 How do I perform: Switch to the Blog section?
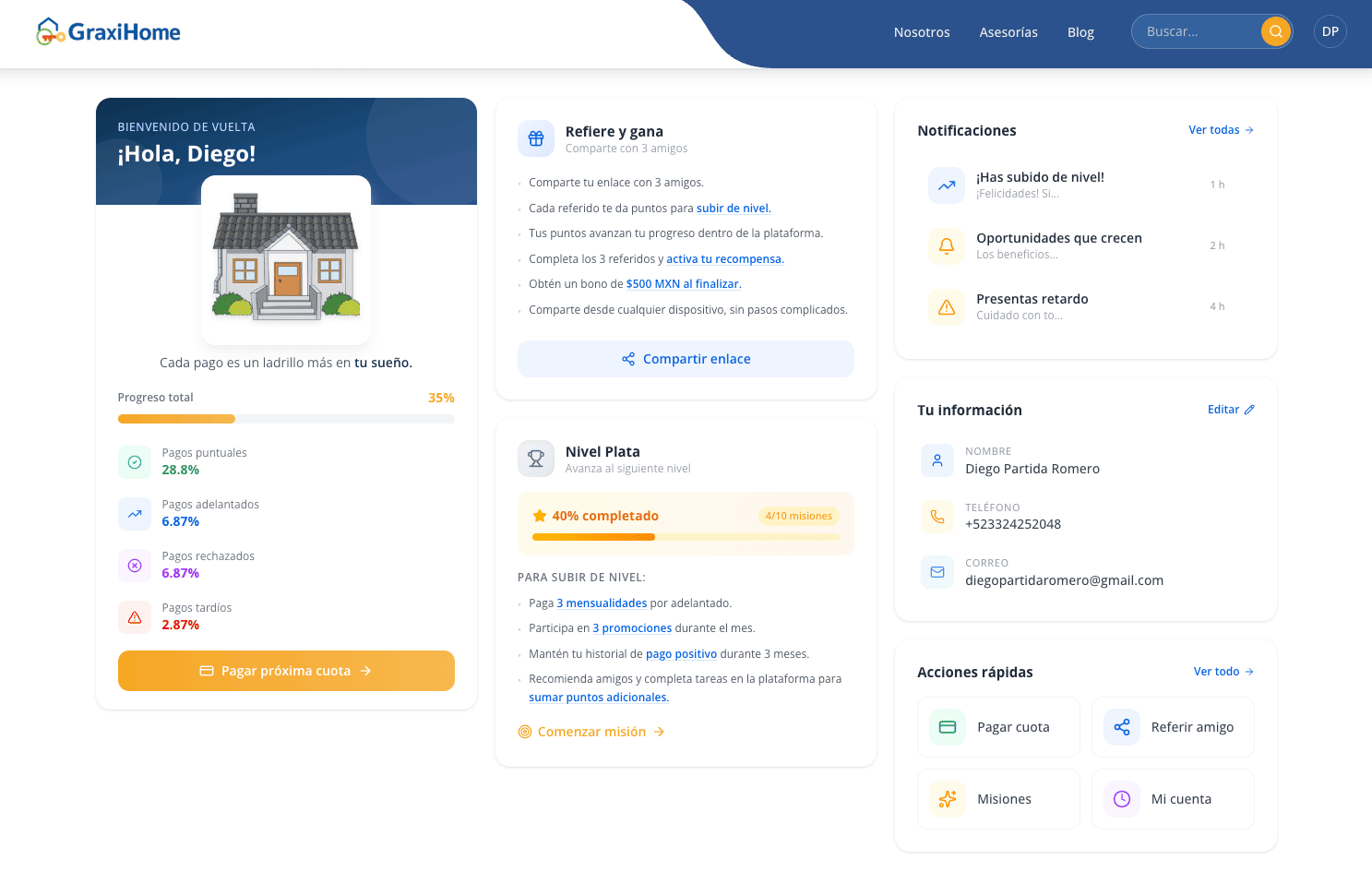coord(1080,31)
